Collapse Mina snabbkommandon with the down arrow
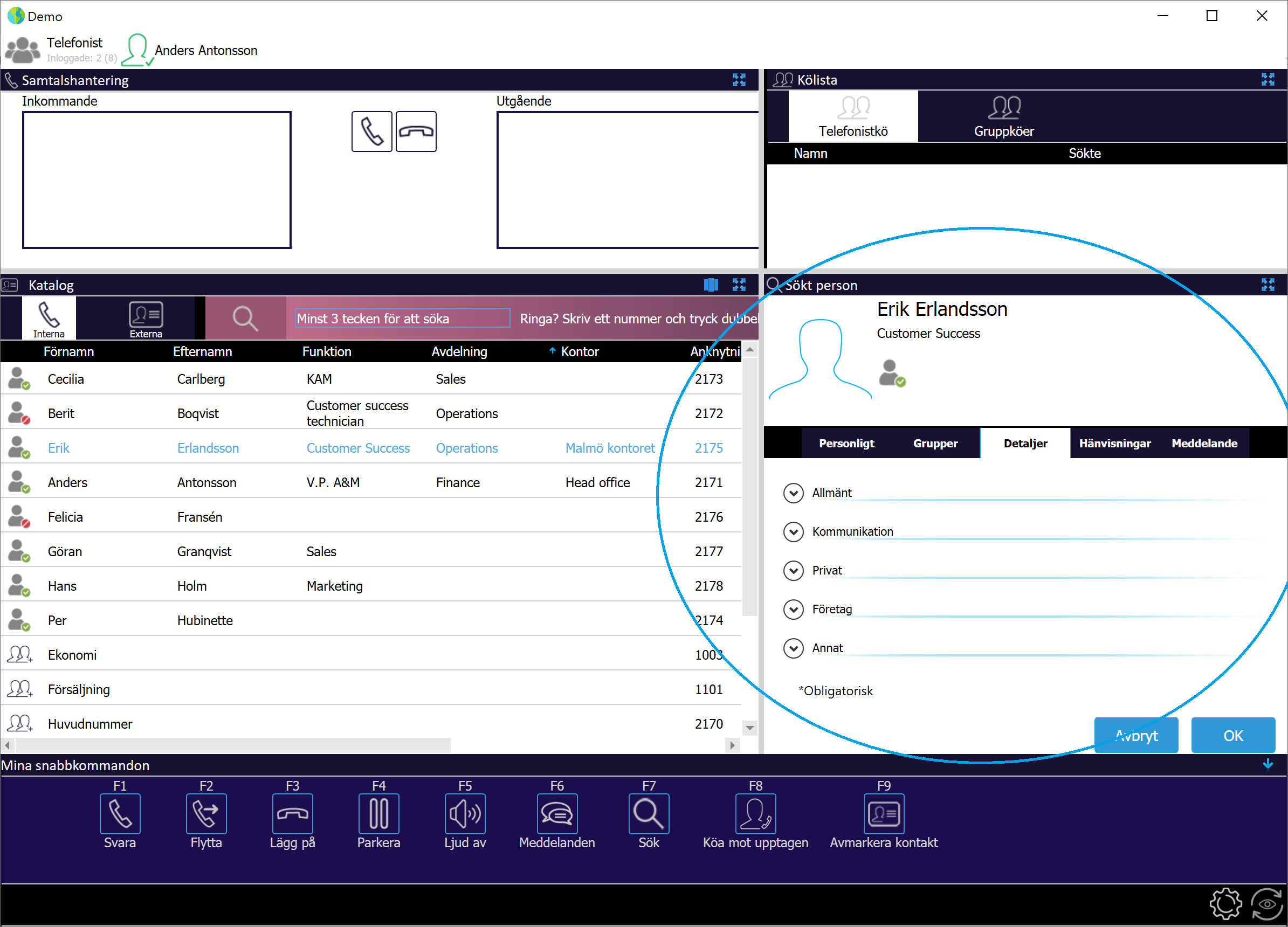The image size is (1288, 927). [x=1268, y=764]
